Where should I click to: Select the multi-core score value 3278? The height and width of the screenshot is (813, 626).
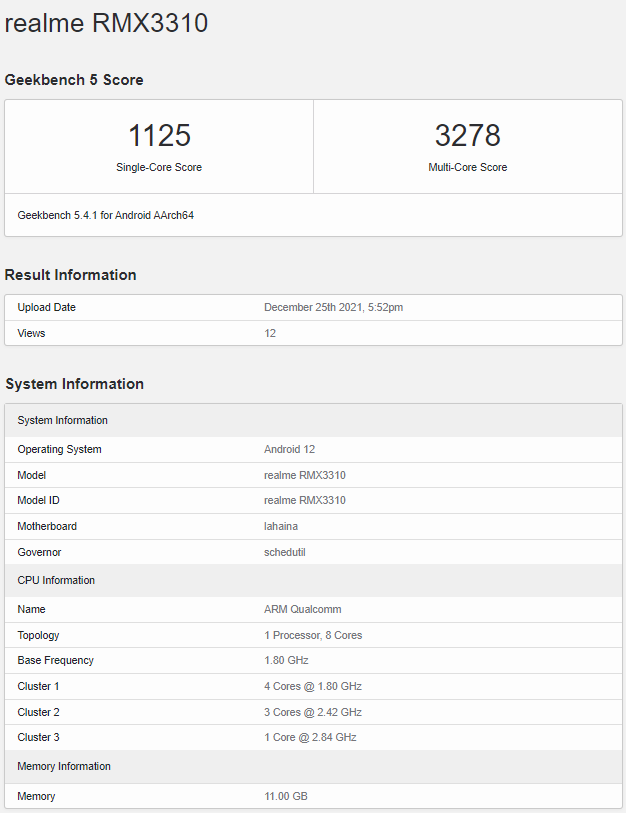point(467,136)
